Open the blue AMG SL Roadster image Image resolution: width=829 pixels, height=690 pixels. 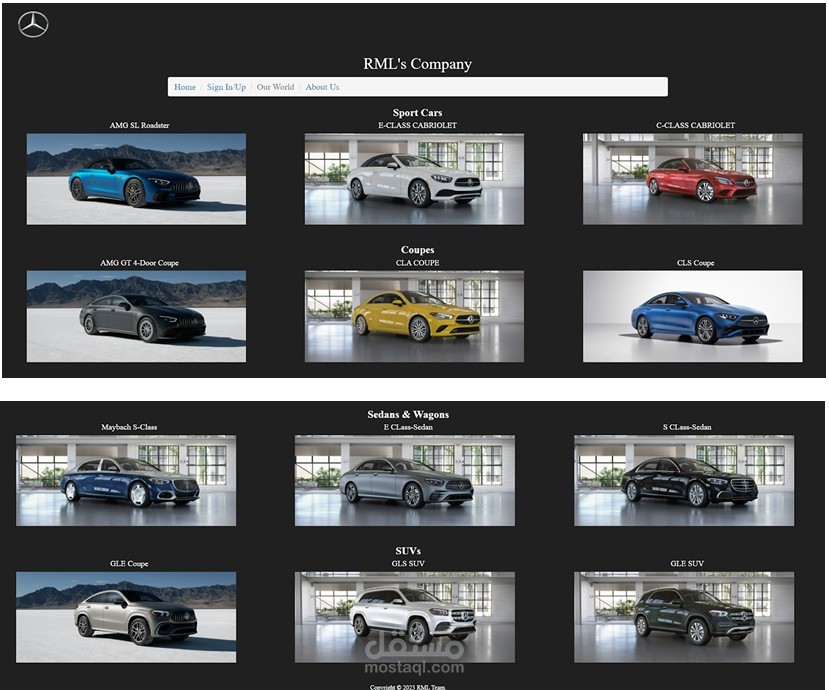136,179
